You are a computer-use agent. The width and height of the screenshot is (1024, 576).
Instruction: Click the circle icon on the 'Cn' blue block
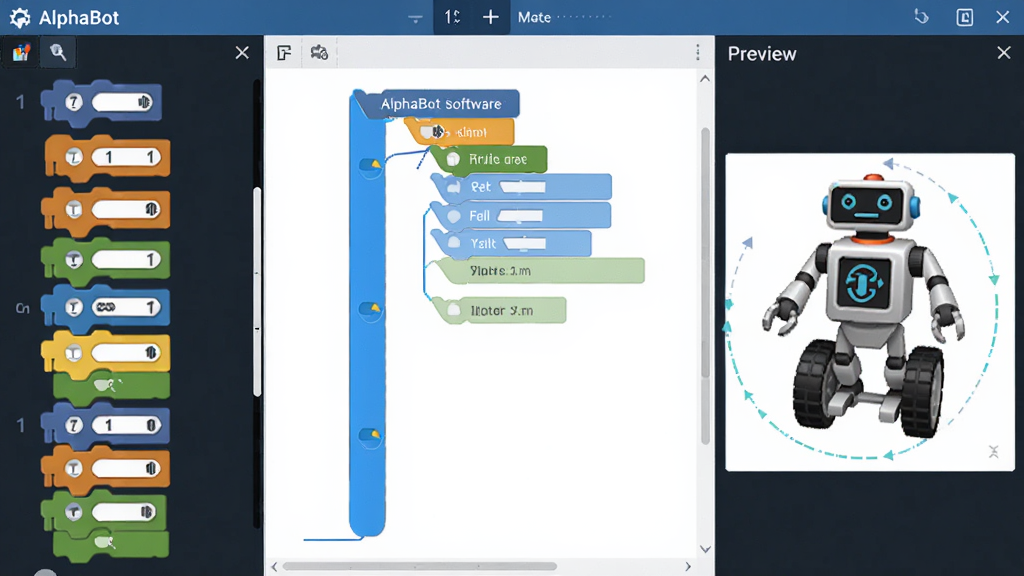click(x=74, y=307)
